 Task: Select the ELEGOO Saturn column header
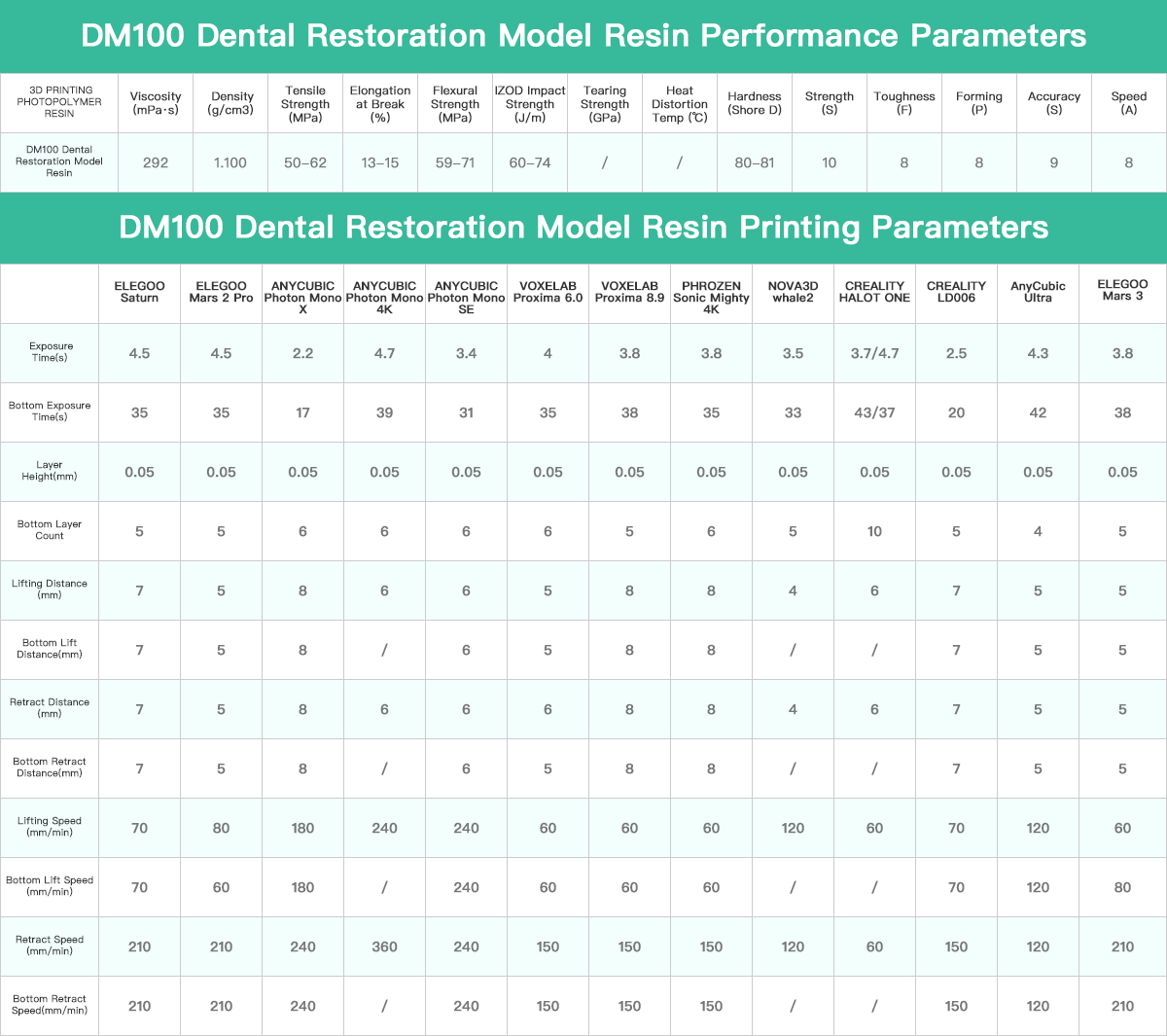tap(140, 292)
